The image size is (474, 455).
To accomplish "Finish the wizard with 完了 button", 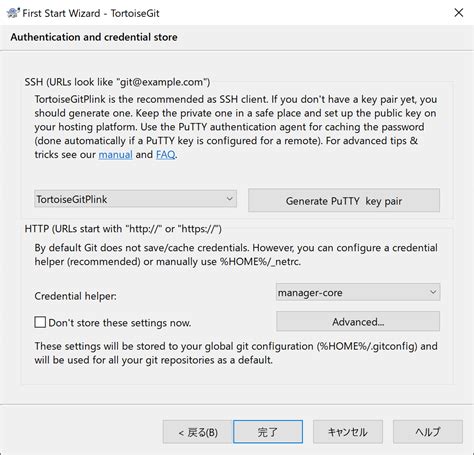I will [268, 432].
